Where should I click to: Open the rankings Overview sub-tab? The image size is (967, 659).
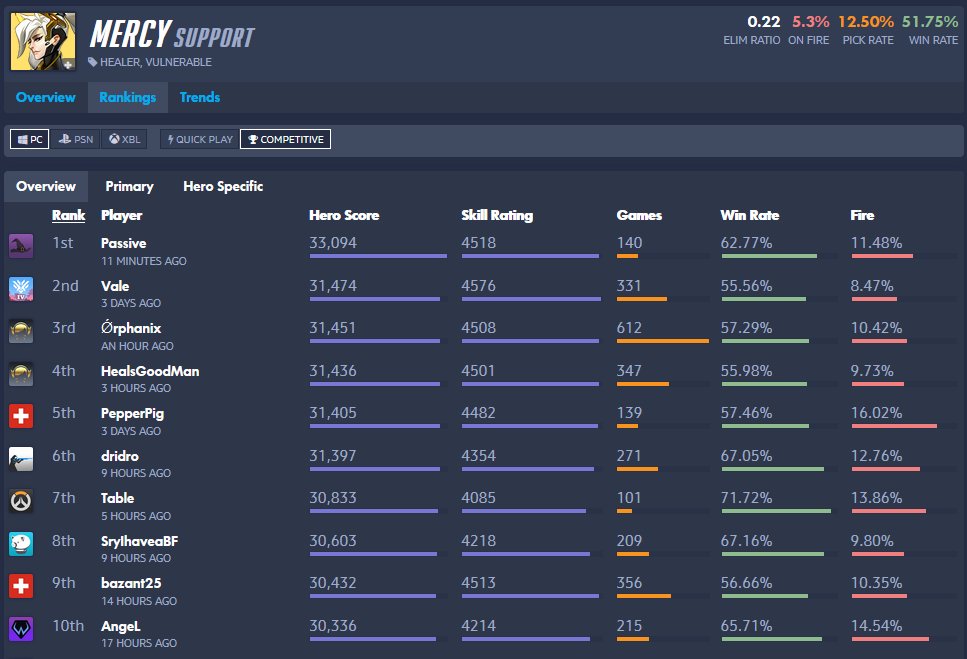[x=46, y=186]
